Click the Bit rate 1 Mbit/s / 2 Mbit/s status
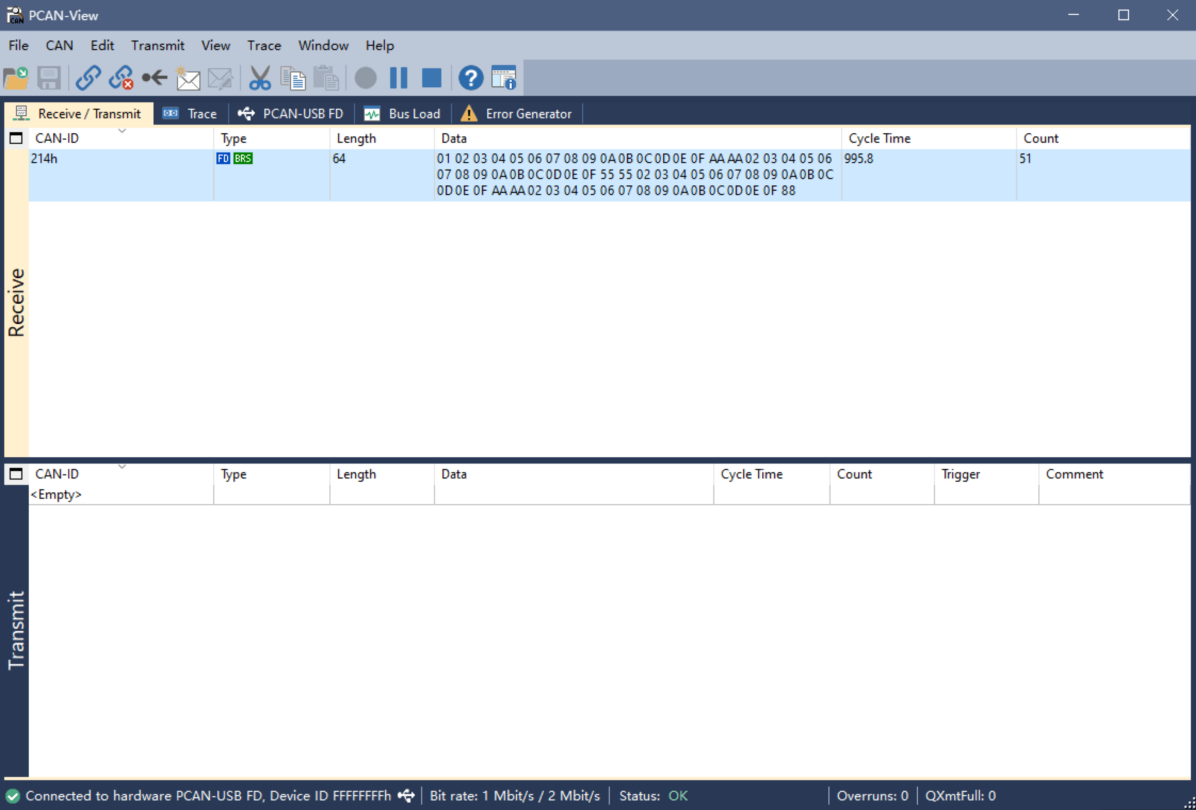This screenshot has width=1196, height=810. coord(515,796)
